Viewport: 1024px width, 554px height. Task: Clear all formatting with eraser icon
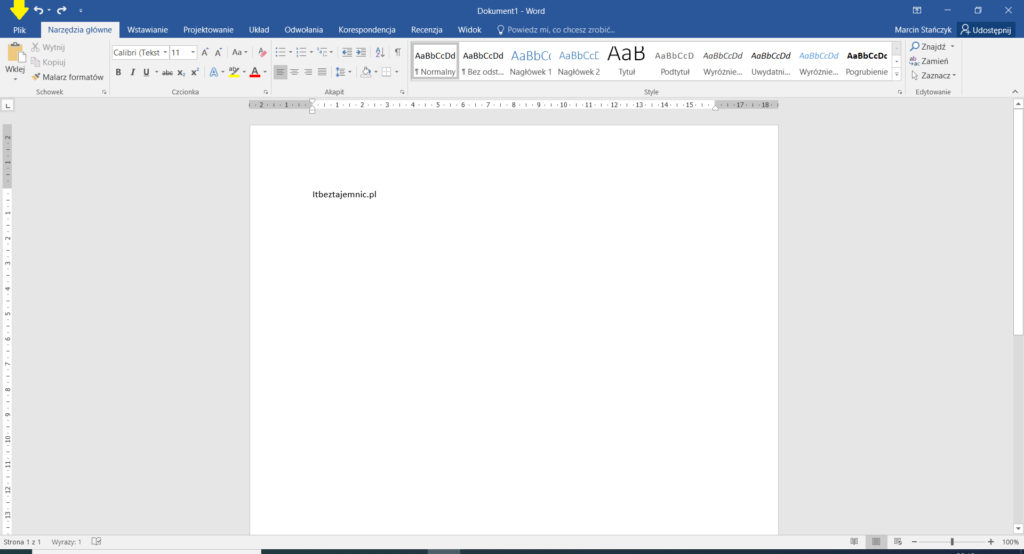click(263, 52)
